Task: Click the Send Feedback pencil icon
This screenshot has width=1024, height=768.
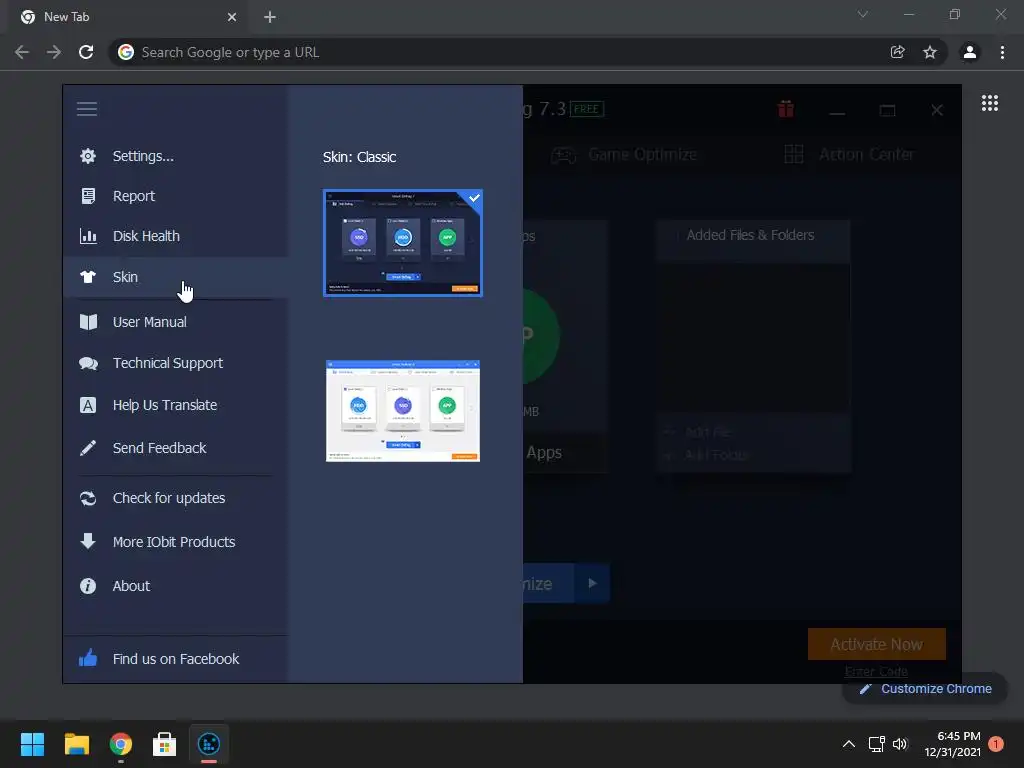Action: coord(88,448)
